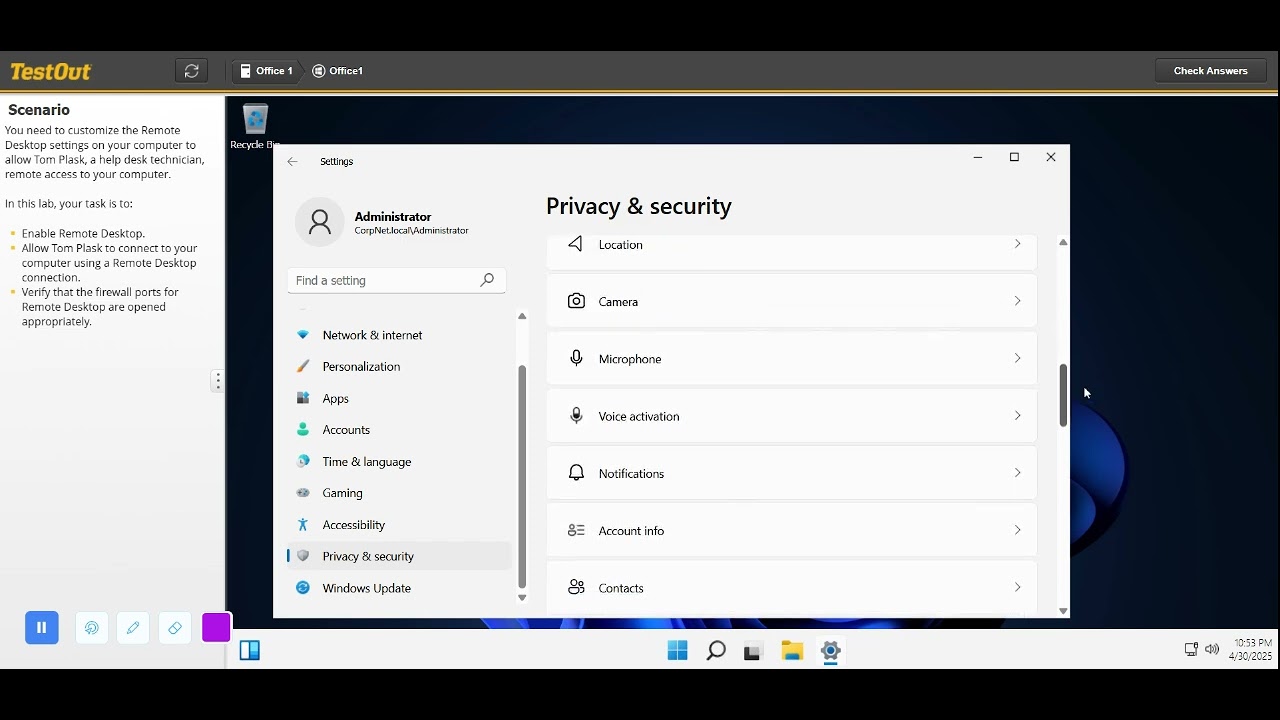The width and height of the screenshot is (1280, 720).
Task: Click the sidebar scrollbar thumb
Action: pos(522,477)
